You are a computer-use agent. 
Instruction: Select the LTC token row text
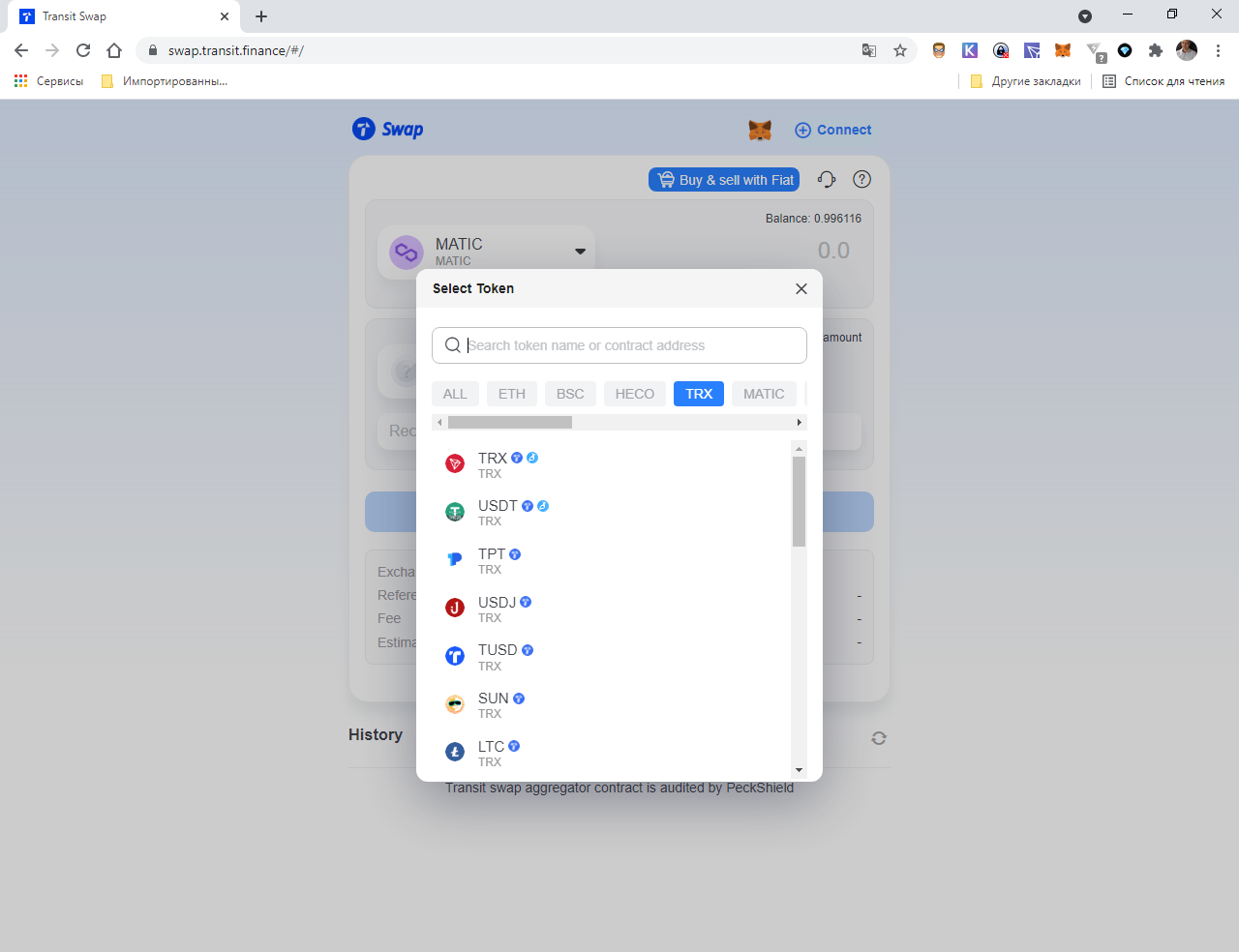click(492, 746)
